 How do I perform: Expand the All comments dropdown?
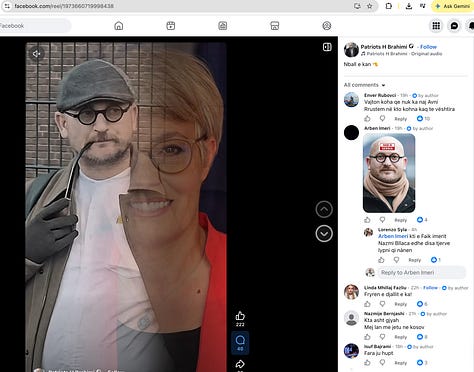pos(364,85)
